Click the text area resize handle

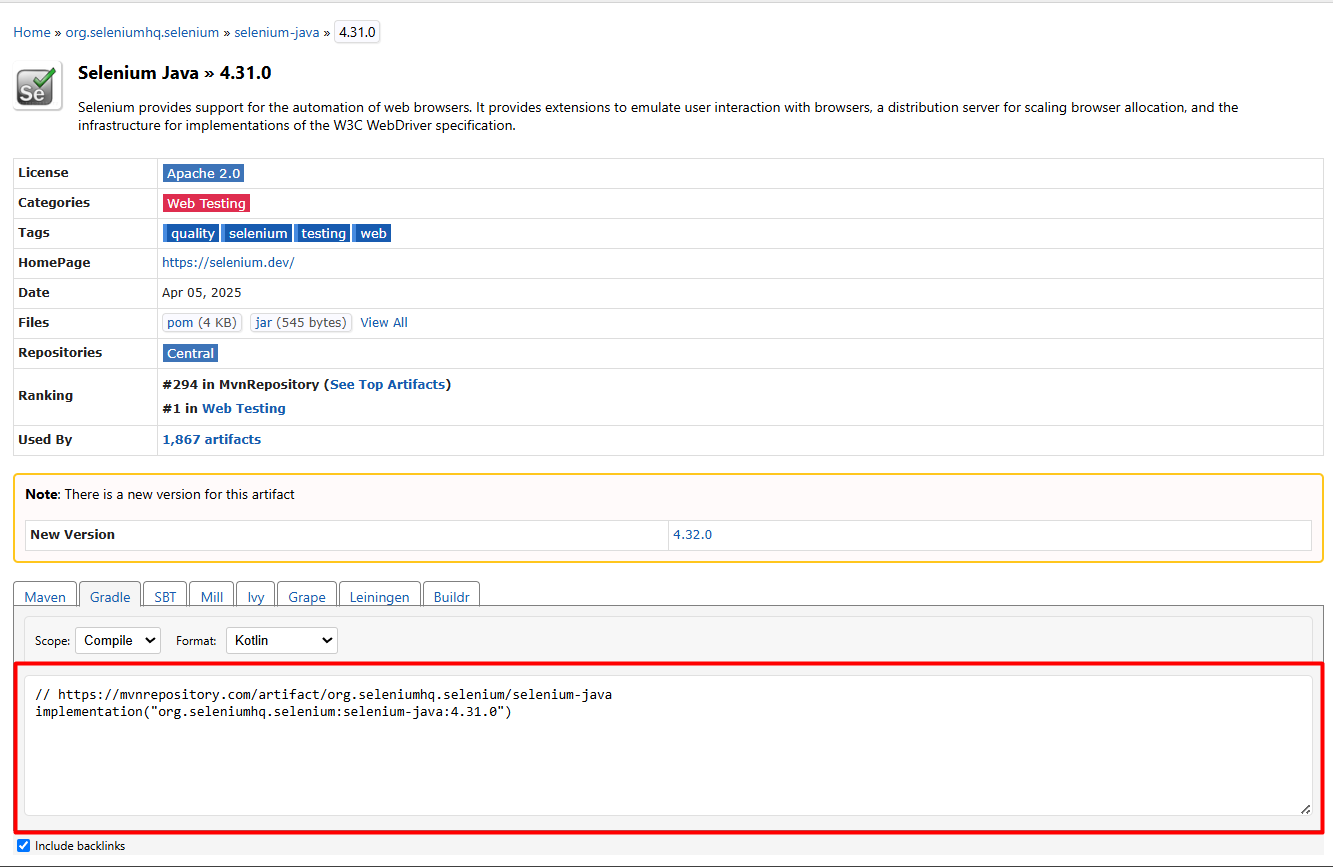point(1305,808)
